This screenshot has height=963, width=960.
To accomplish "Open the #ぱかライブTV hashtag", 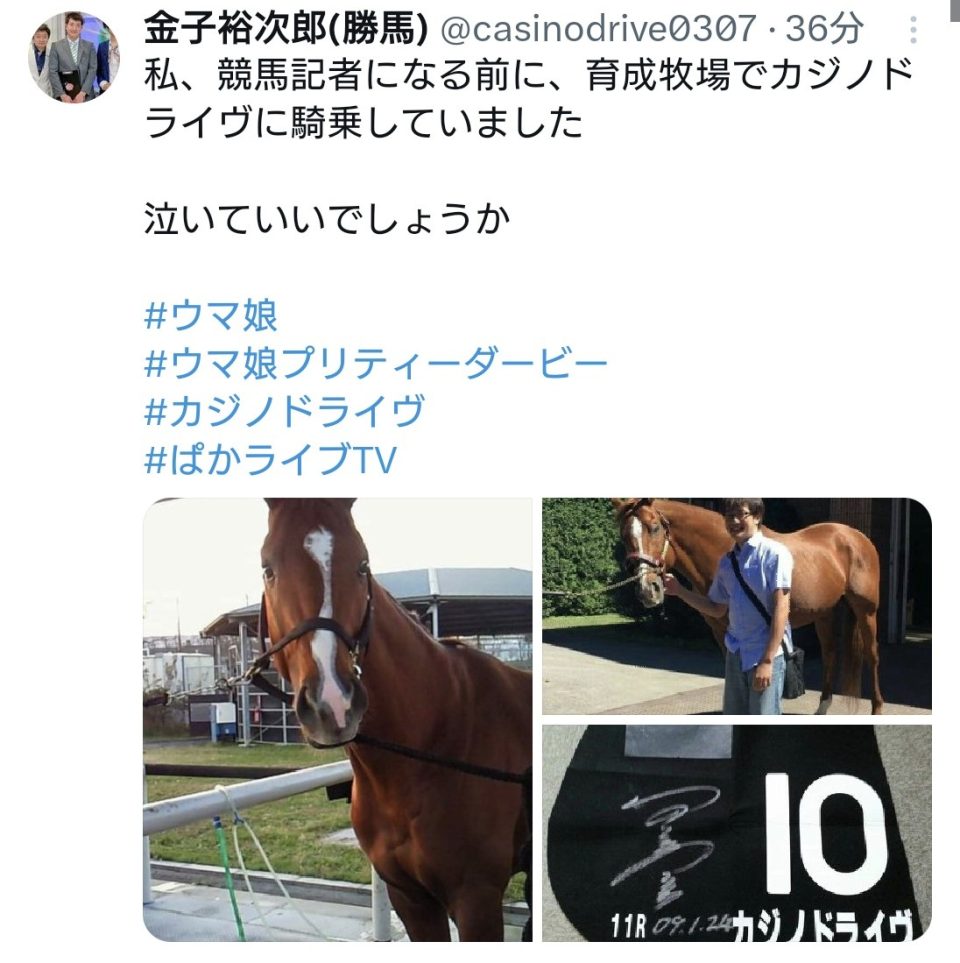I will (x=270, y=459).
